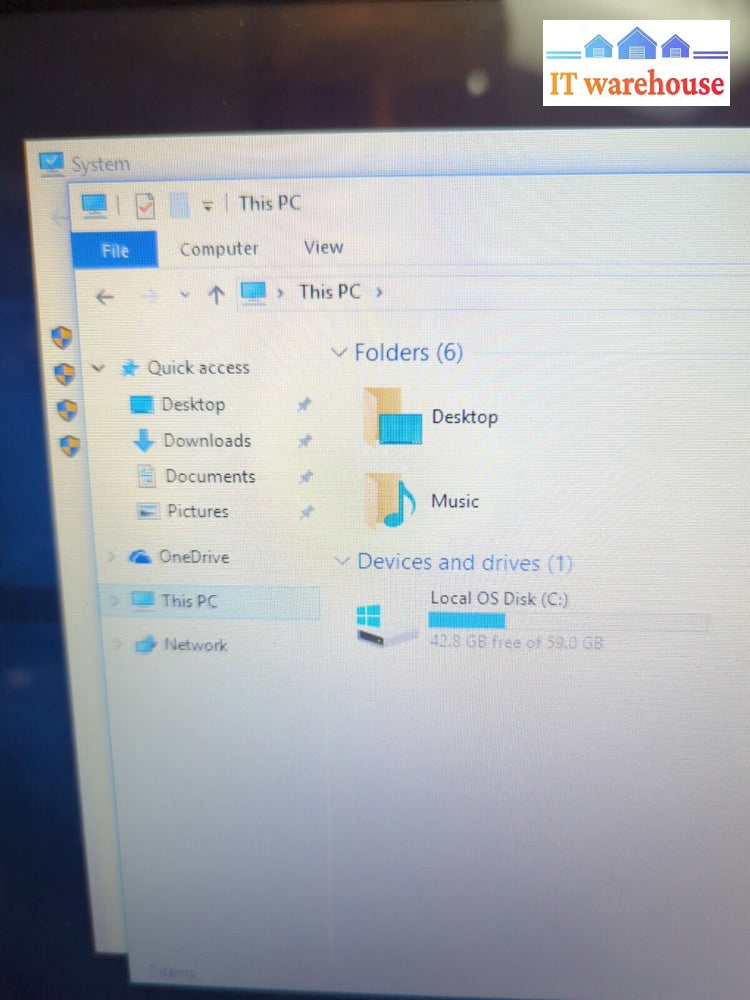Open the Music folder icon
The width and height of the screenshot is (750, 1000).
coord(390,501)
